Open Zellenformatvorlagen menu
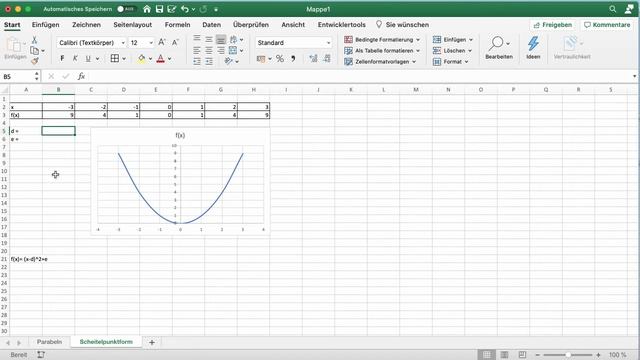The height and width of the screenshot is (360, 640). (x=380, y=62)
